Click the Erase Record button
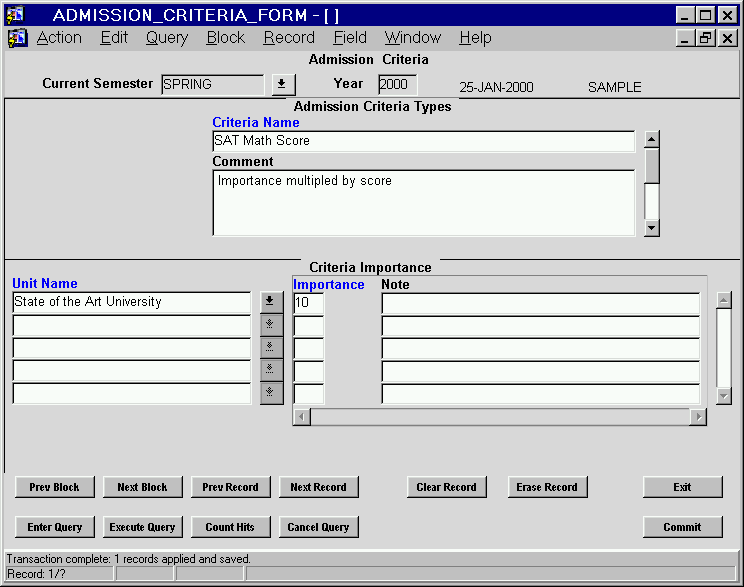 547,487
